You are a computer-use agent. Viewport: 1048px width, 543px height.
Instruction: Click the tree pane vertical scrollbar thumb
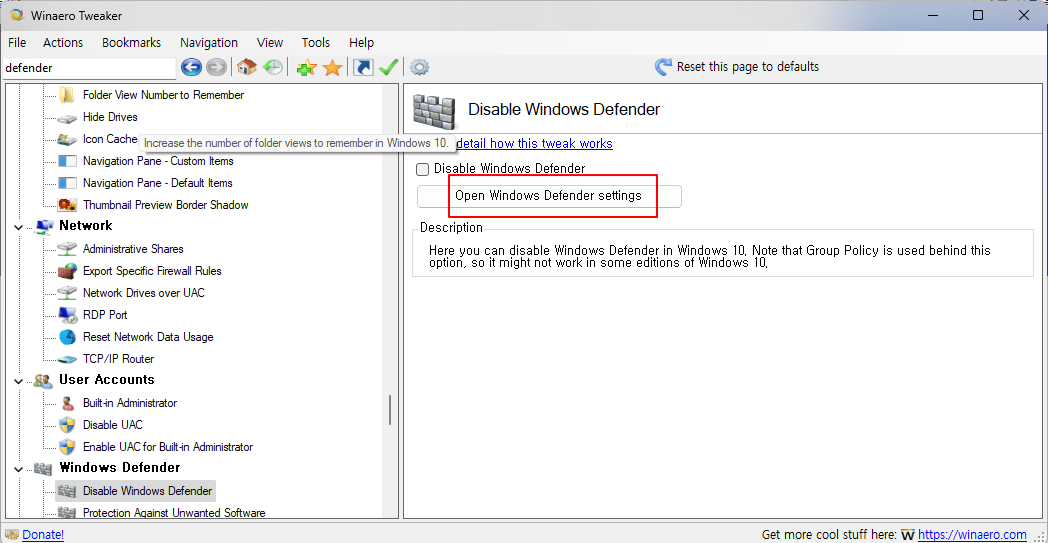point(390,410)
